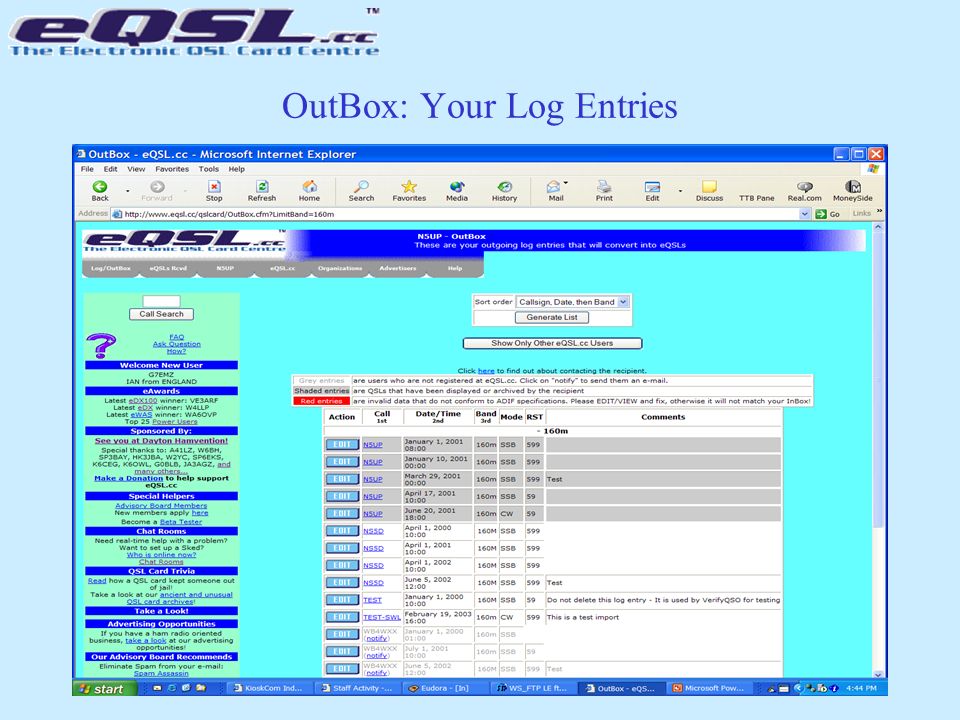Select the Log/OutBox site tab
The width and height of the screenshot is (960, 720).
coord(111,268)
